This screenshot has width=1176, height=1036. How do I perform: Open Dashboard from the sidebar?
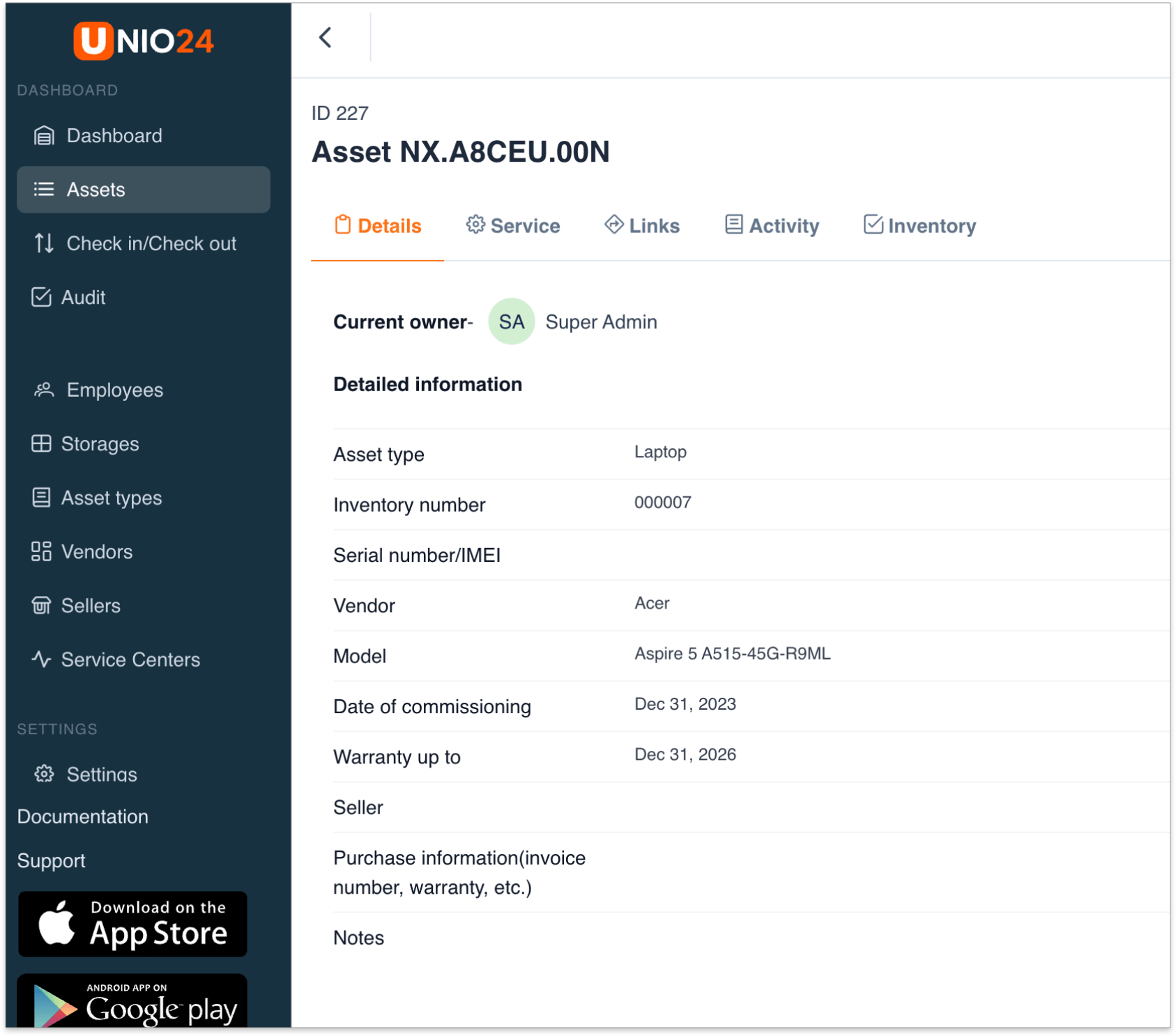tap(114, 136)
